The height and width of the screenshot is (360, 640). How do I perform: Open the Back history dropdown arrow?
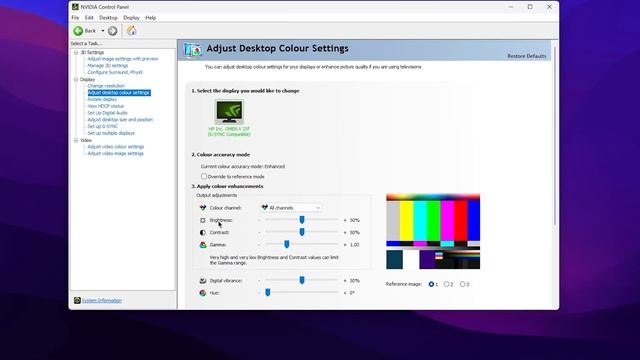point(103,31)
